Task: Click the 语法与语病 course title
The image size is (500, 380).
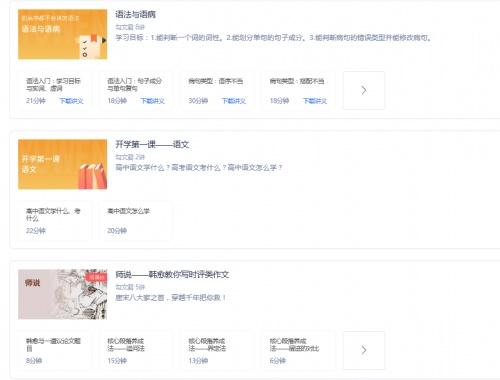Action: pos(136,14)
